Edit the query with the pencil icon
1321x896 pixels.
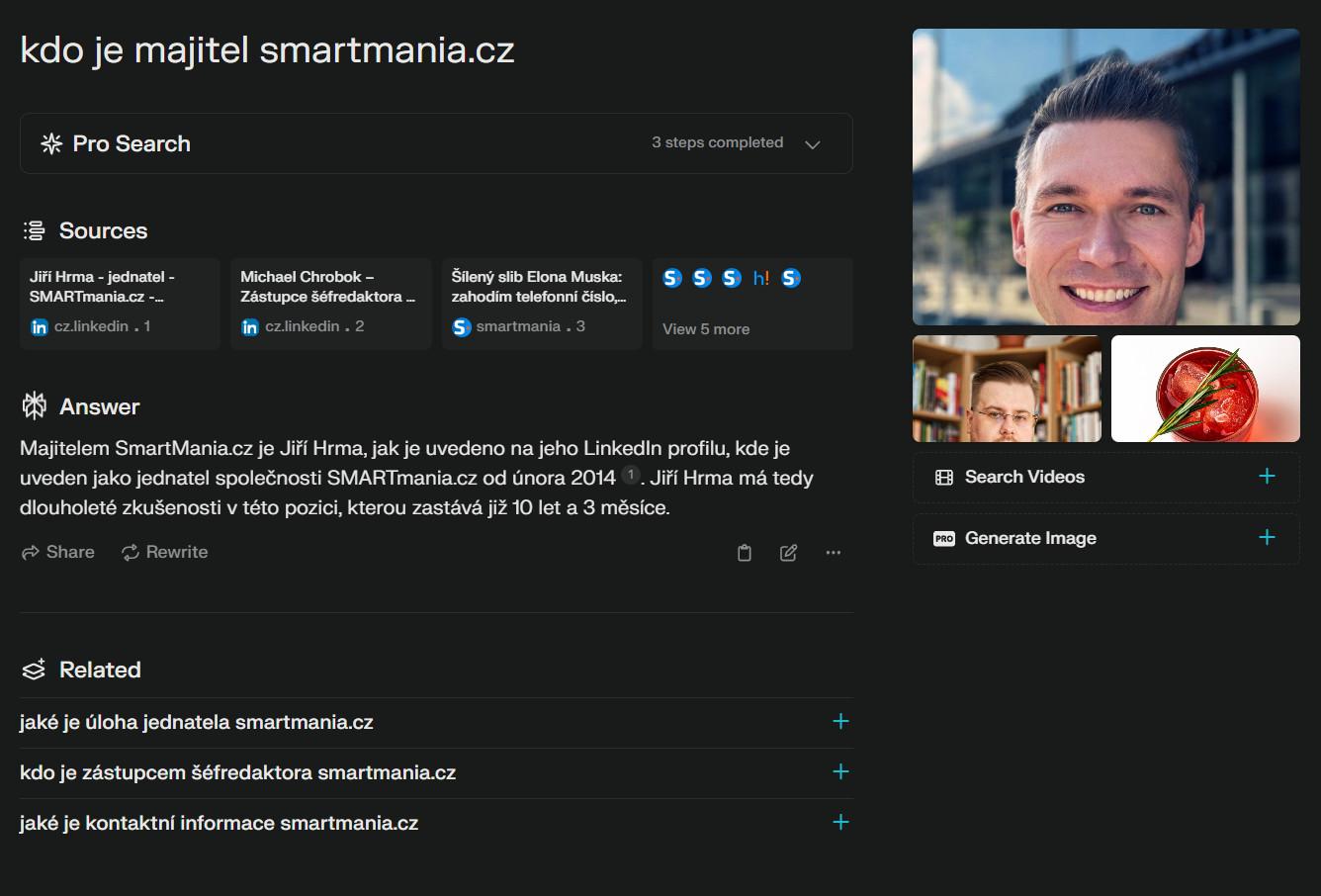[x=788, y=553]
